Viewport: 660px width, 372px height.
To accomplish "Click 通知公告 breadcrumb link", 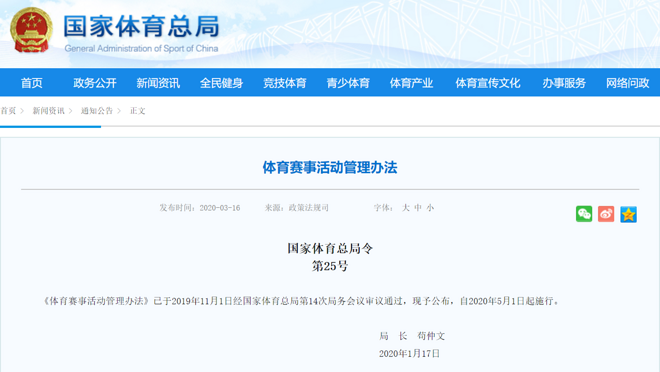I will pos(97,111).
